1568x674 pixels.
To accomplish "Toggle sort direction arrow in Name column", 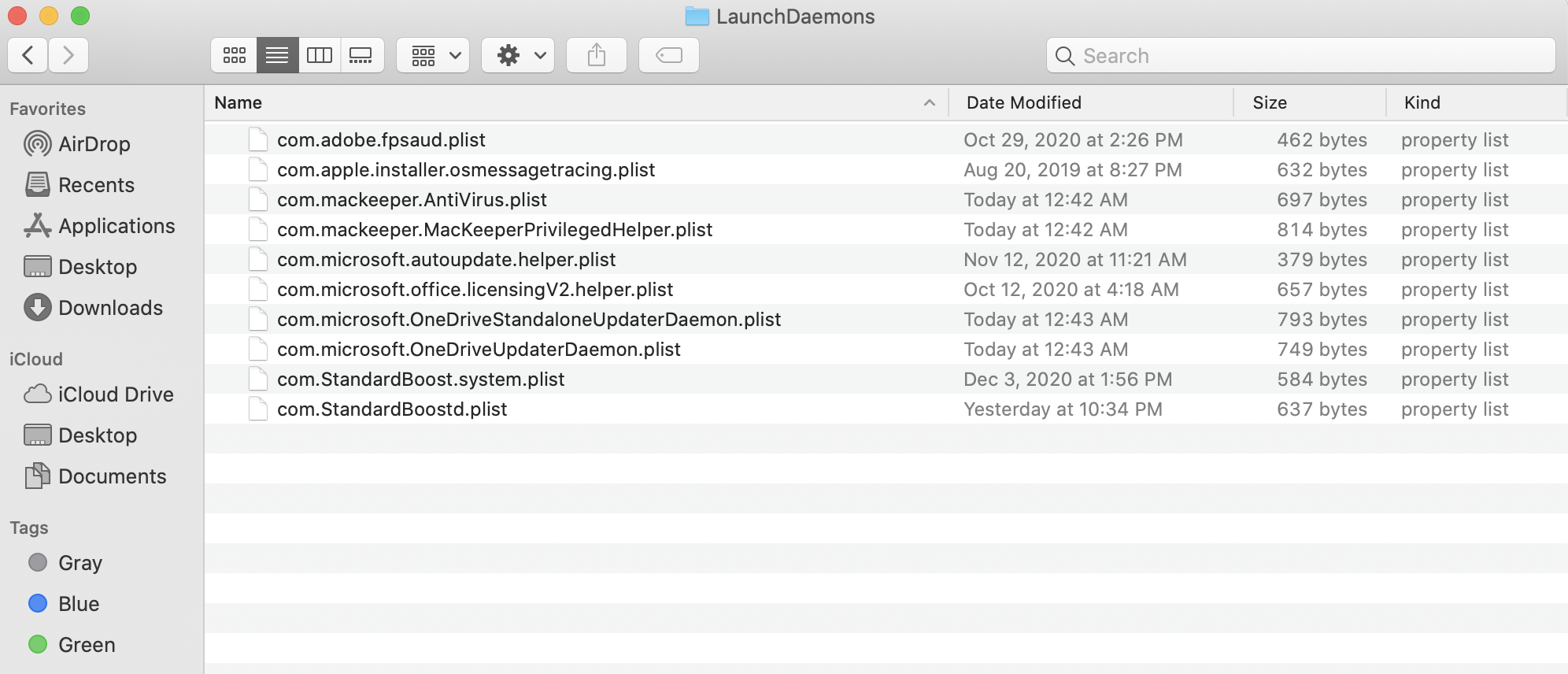I will [930, 103].
